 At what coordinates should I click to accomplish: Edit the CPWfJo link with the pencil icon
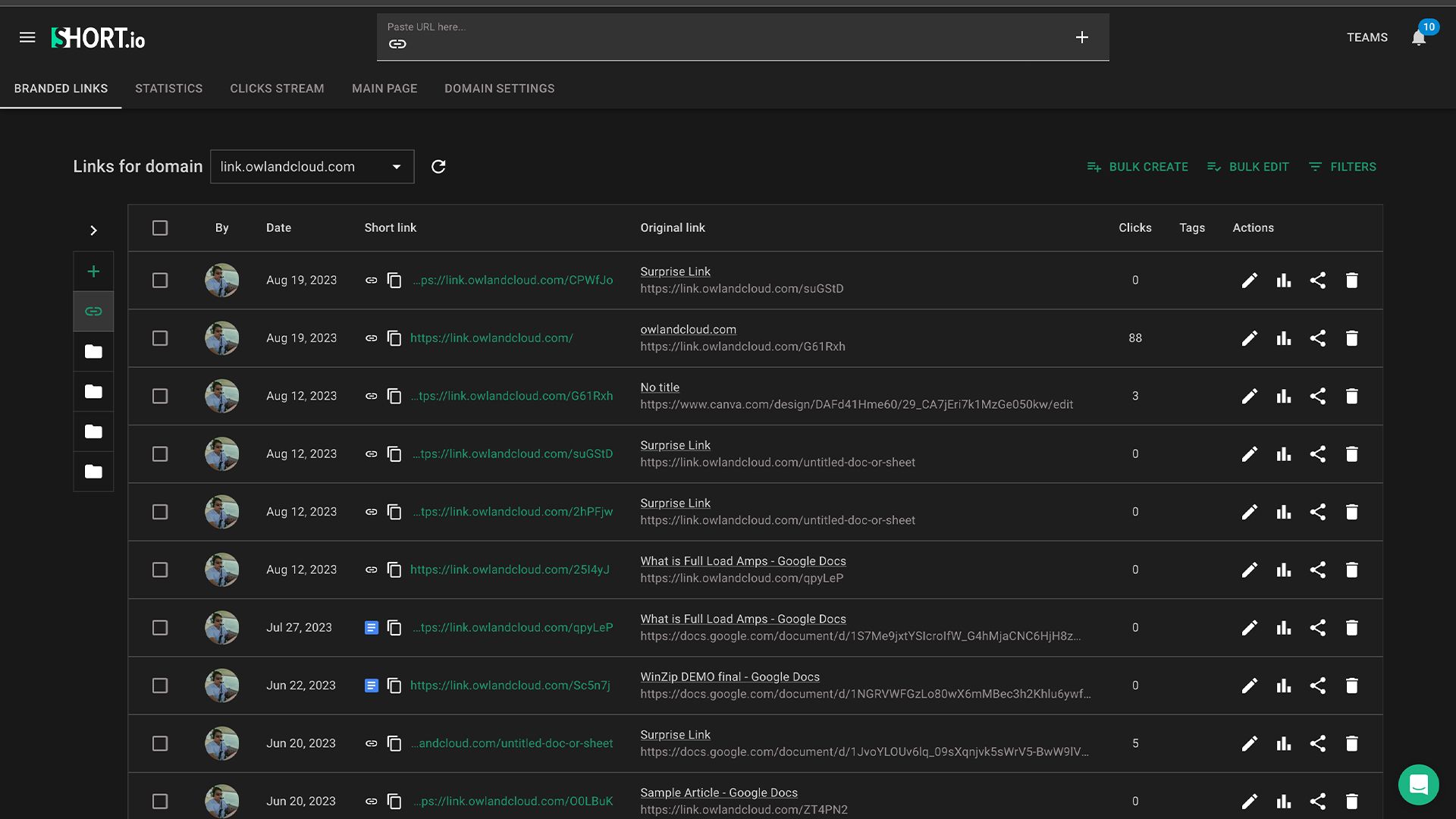[1249, 281]
